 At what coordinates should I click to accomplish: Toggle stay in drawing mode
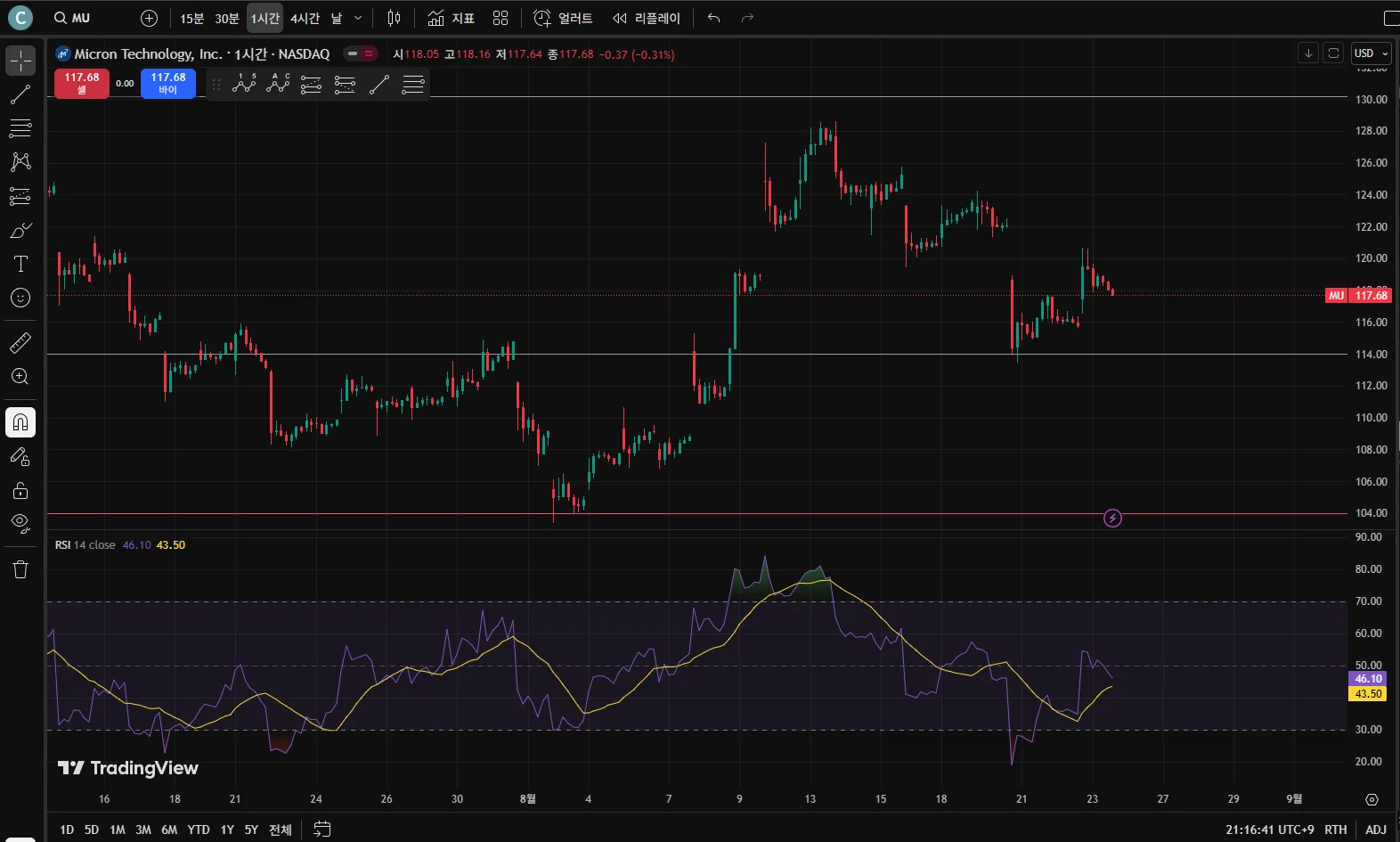[20, 457]
